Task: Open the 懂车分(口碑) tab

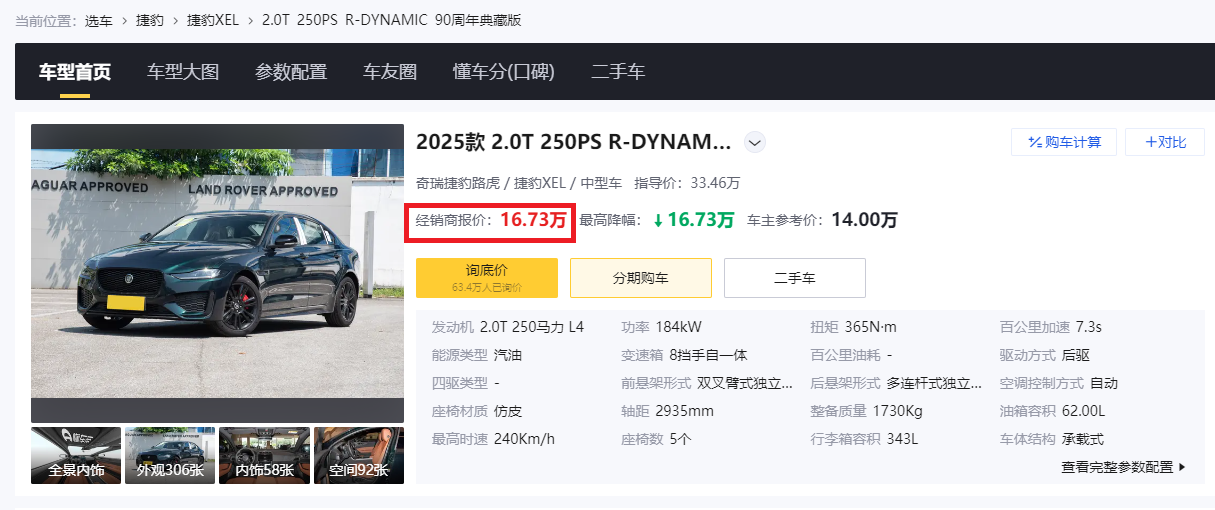Action: pyautogui.click(x=504, y=72)
